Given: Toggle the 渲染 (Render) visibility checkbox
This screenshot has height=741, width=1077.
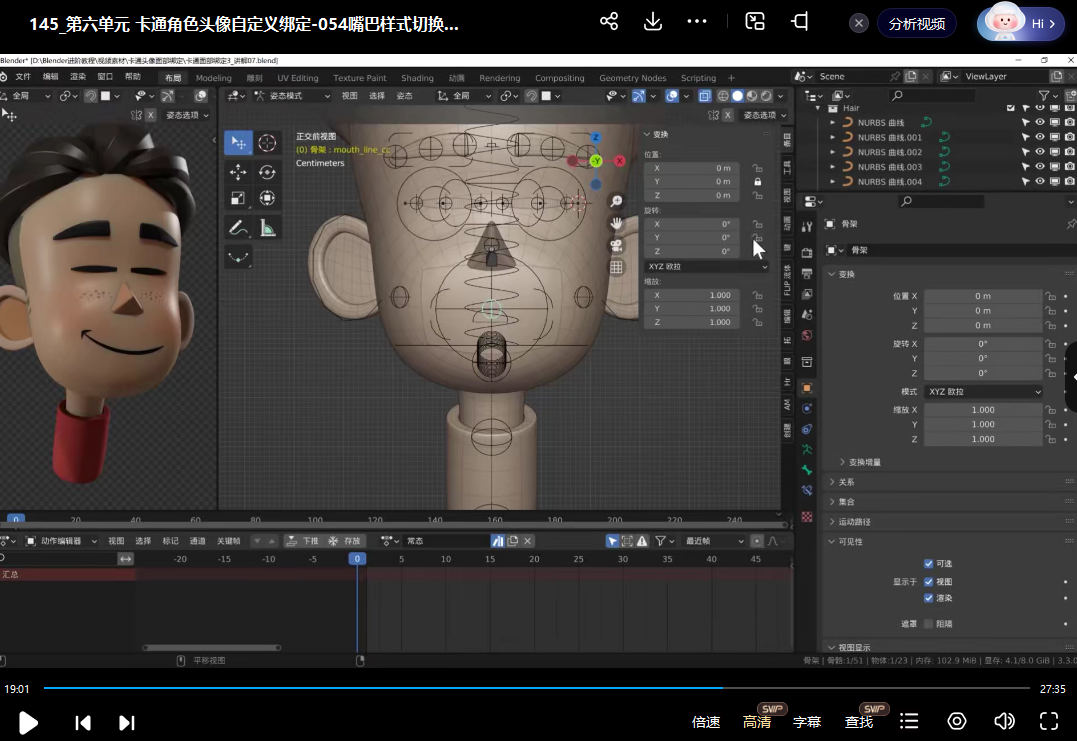Looking at the screenshot, I should pyautogui.click(x=928, y=598).
